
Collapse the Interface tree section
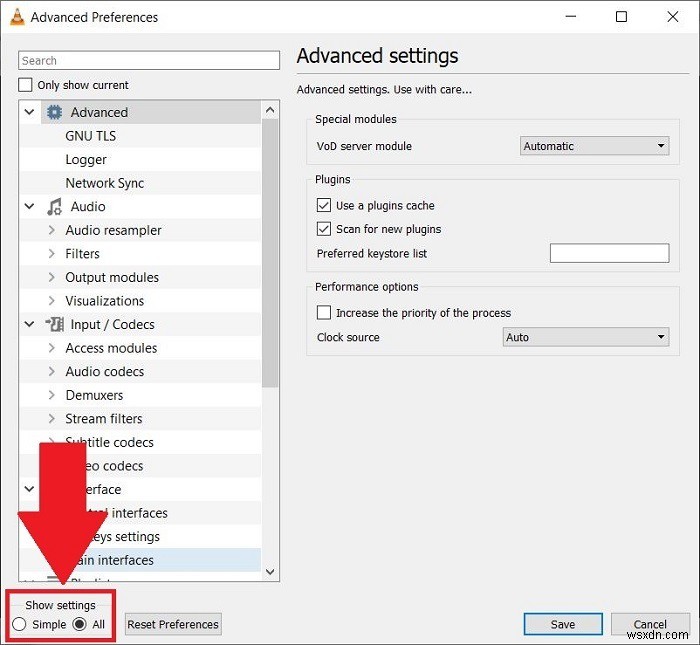(x=29, y=489)
